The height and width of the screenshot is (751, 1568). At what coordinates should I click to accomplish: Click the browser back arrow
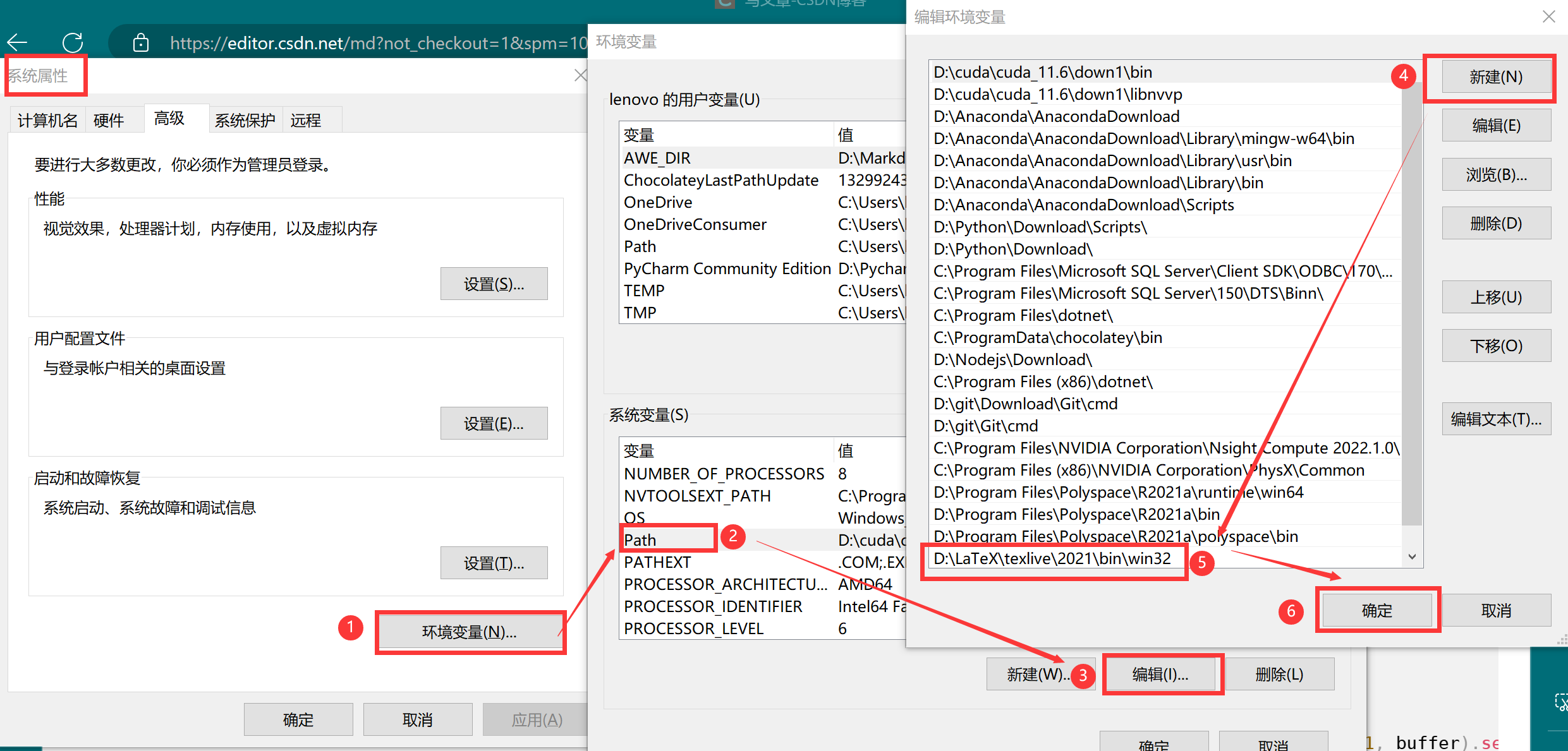coord(16,42)
